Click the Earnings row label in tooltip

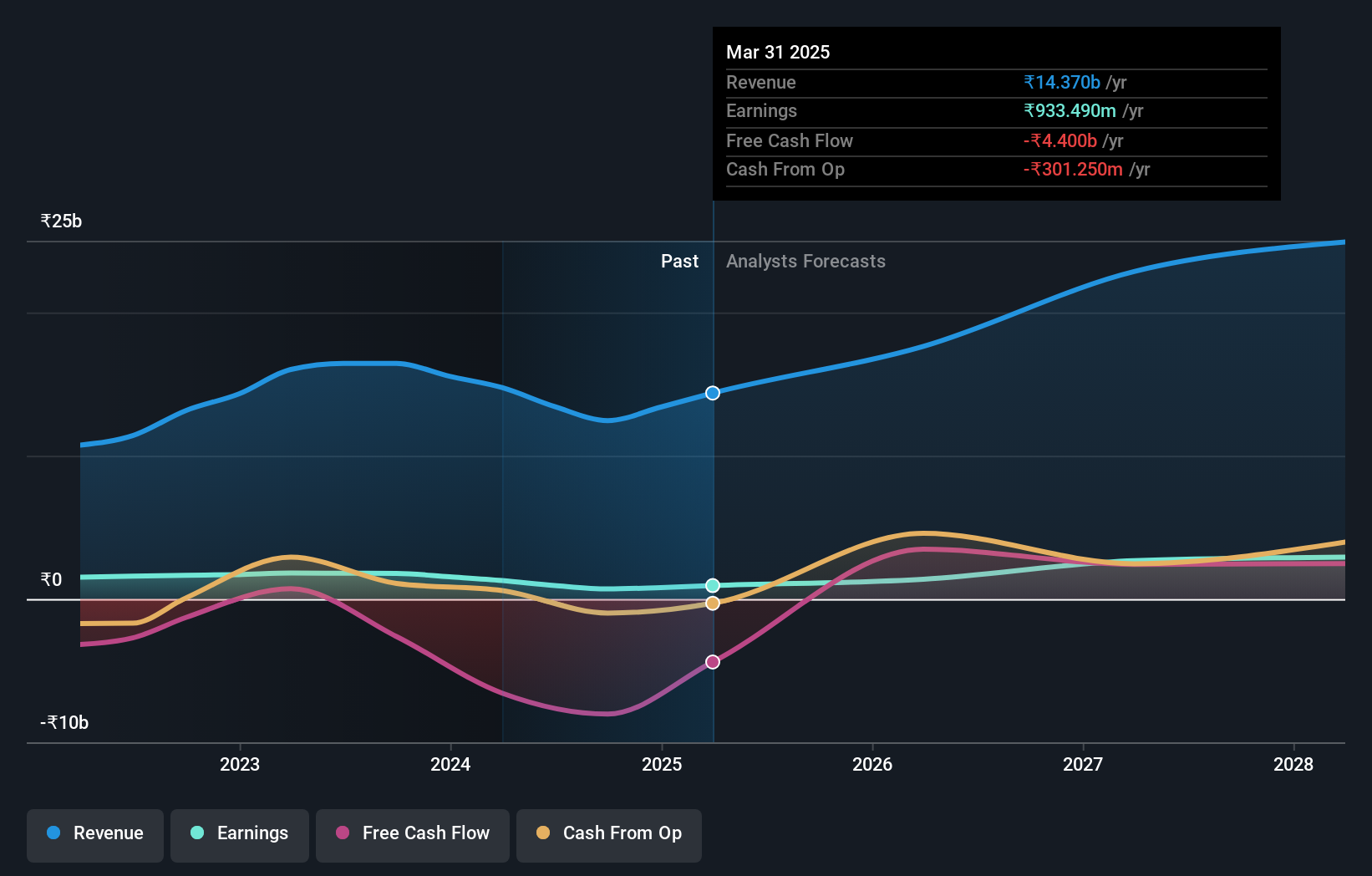point(761,110)
